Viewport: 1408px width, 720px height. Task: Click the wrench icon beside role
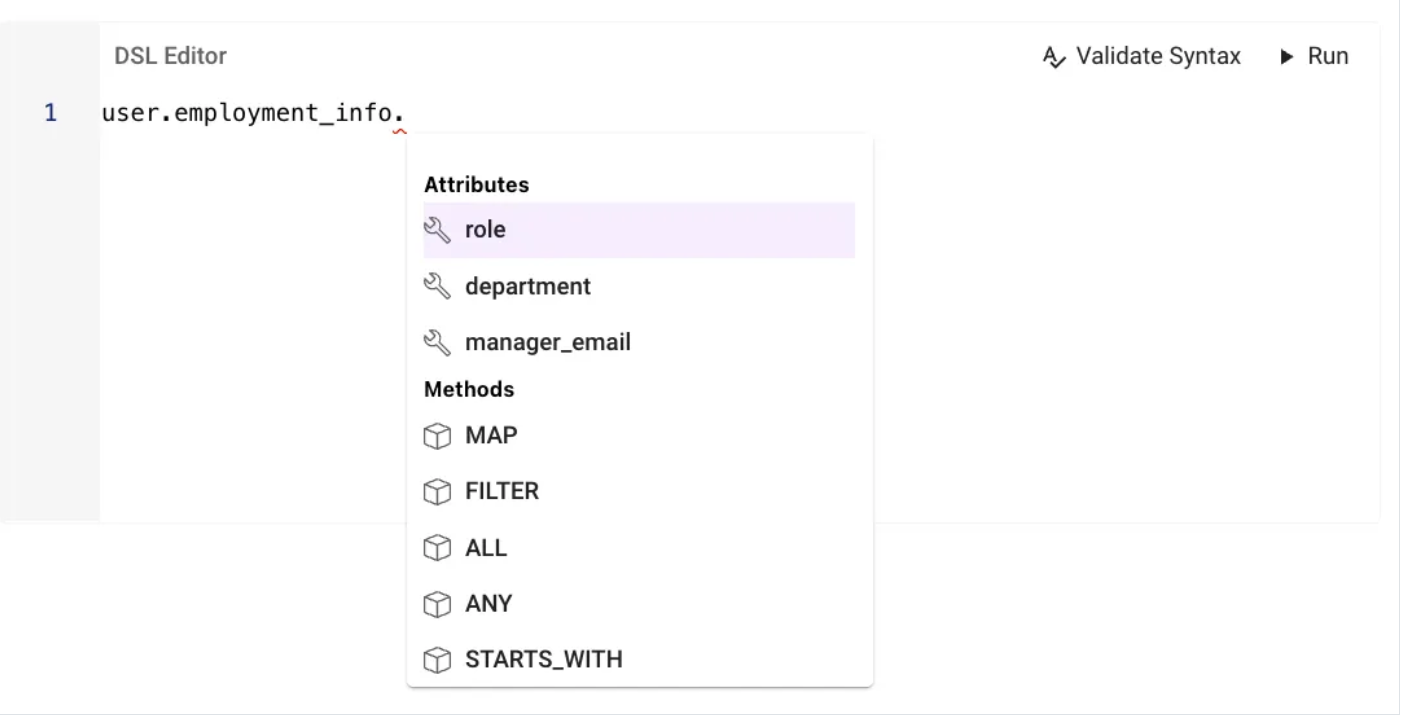pyautogui.click(x=437, y=231)
